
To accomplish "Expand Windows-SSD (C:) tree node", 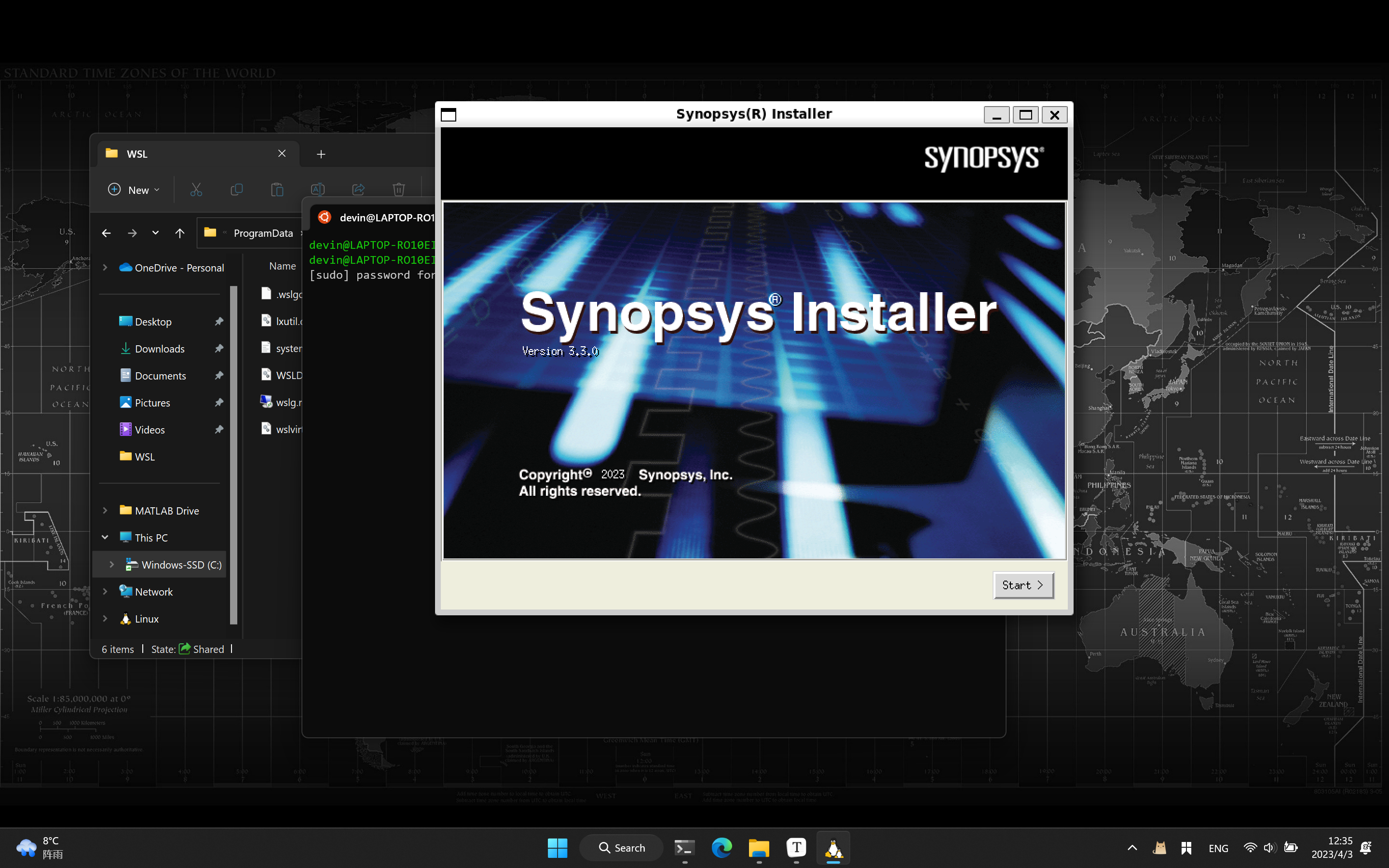I will (x=112, y=564).
